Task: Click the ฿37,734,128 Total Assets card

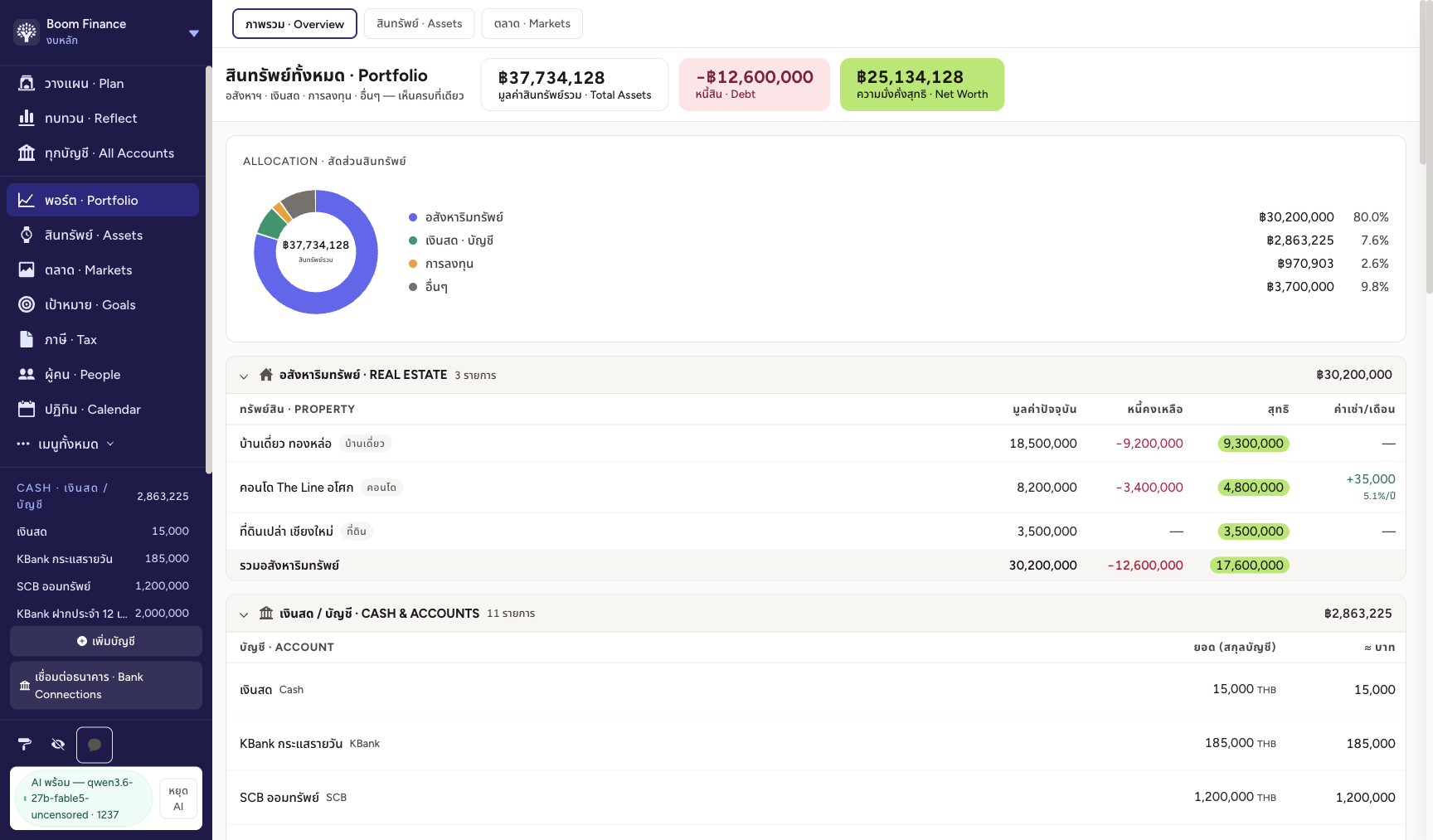Action: click(575, 85)
